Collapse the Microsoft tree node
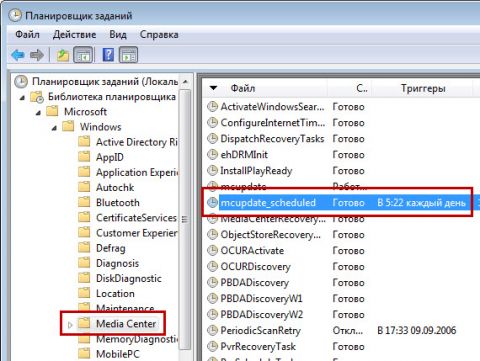 (x=38, y=113)
